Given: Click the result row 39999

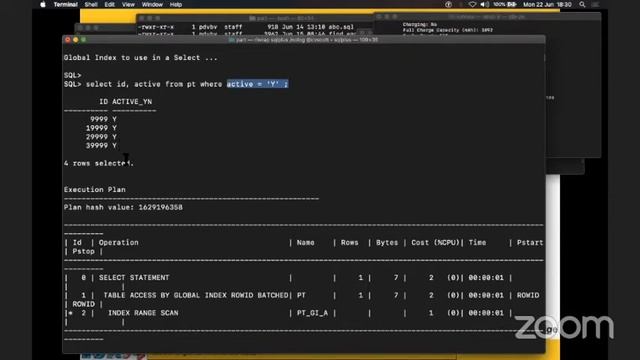Looking at the screenshot, I should (x=101, y=146).
